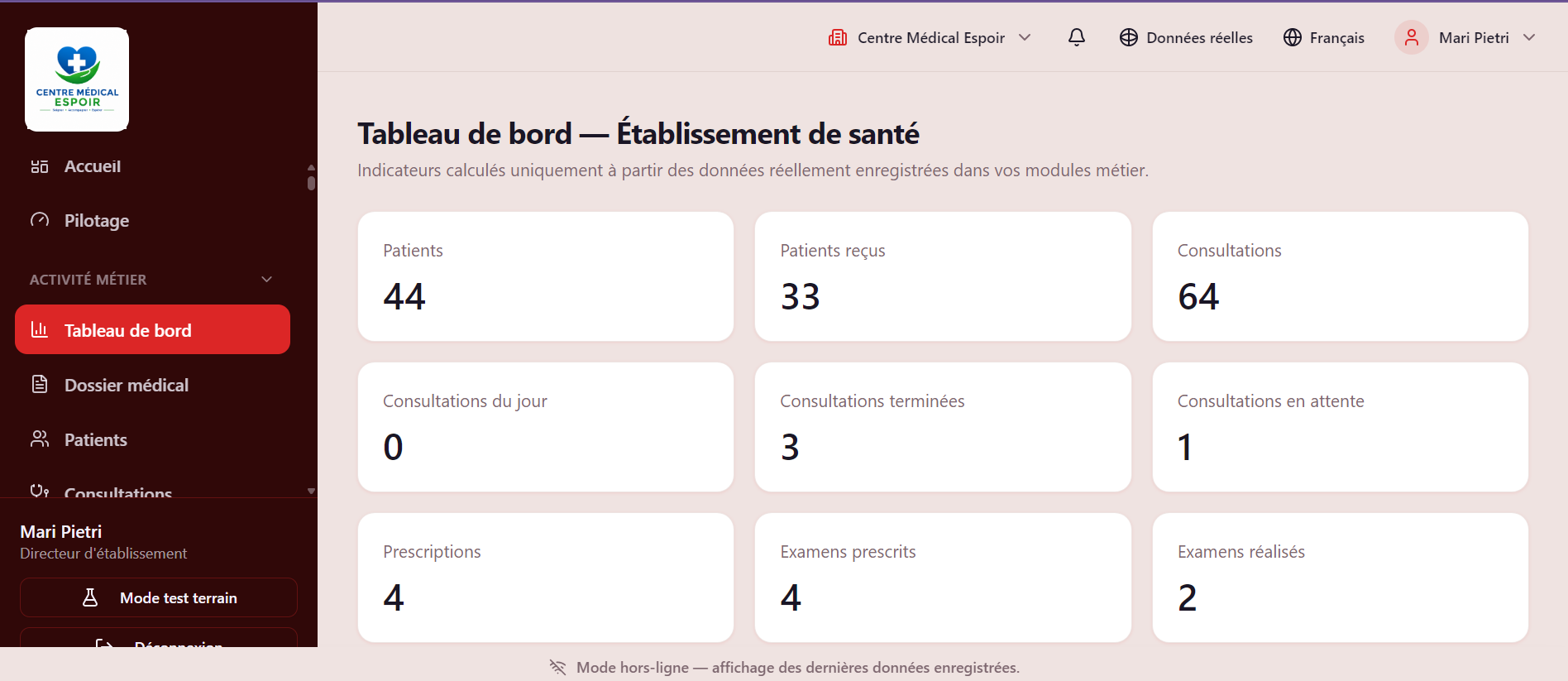Click the Consultations du jour card
The height and width of the screenshot is (681, 1568).
point(546,427)
